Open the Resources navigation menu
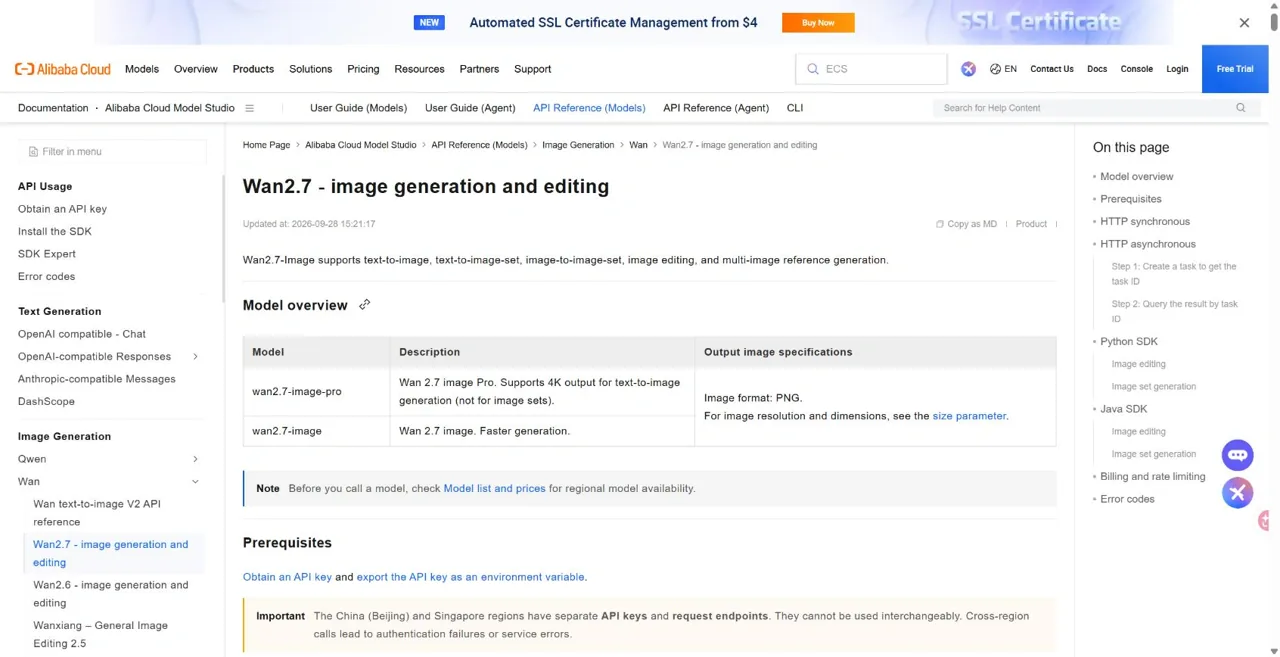1280x657 pixels. click(x=419, y=69)
